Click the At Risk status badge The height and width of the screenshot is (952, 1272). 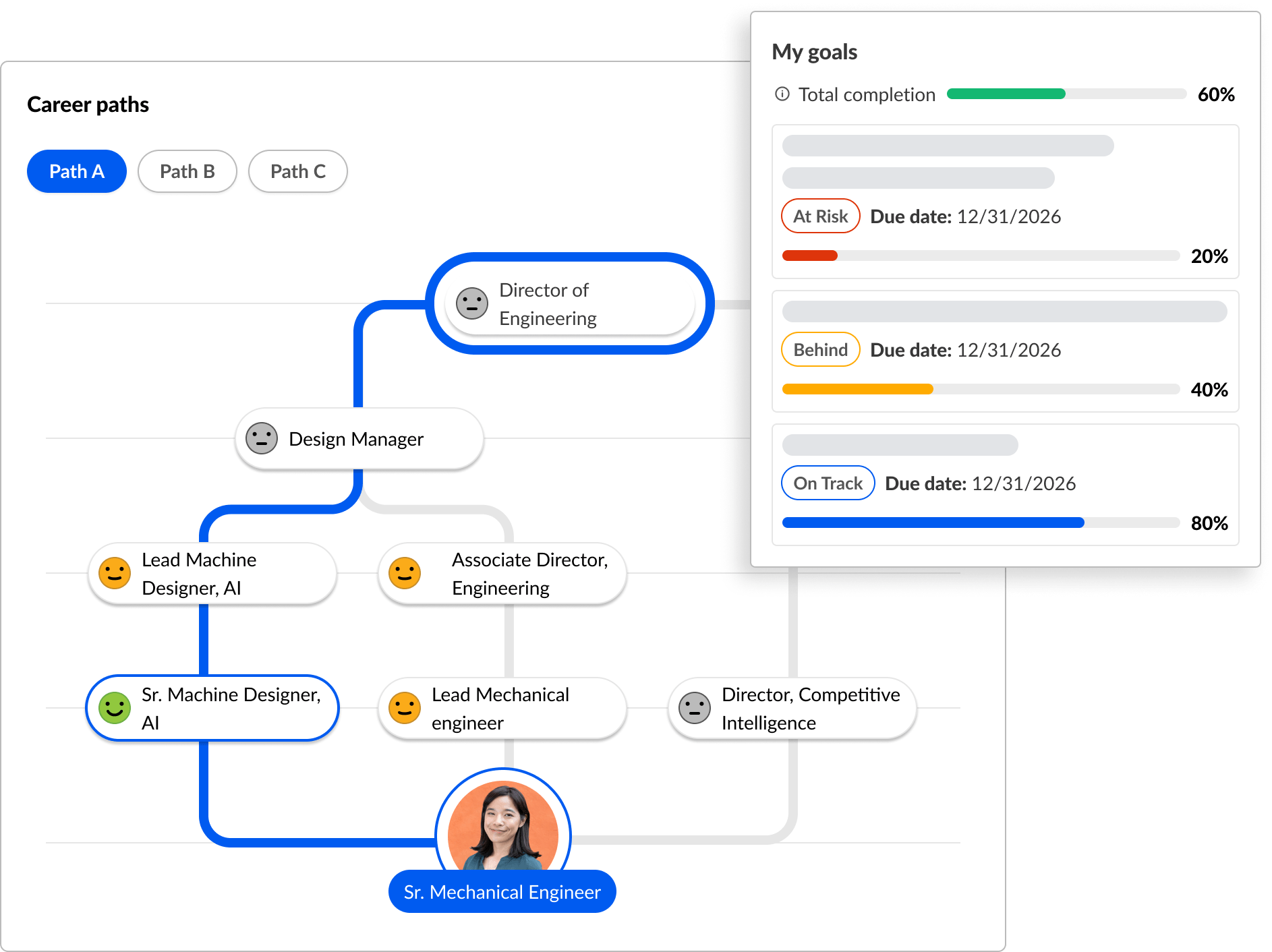pyautogui.click(x=821, y=216)
